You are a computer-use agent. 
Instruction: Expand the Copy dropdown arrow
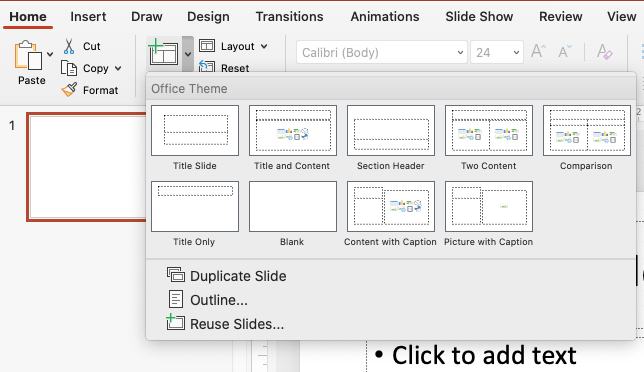point(118,68)
